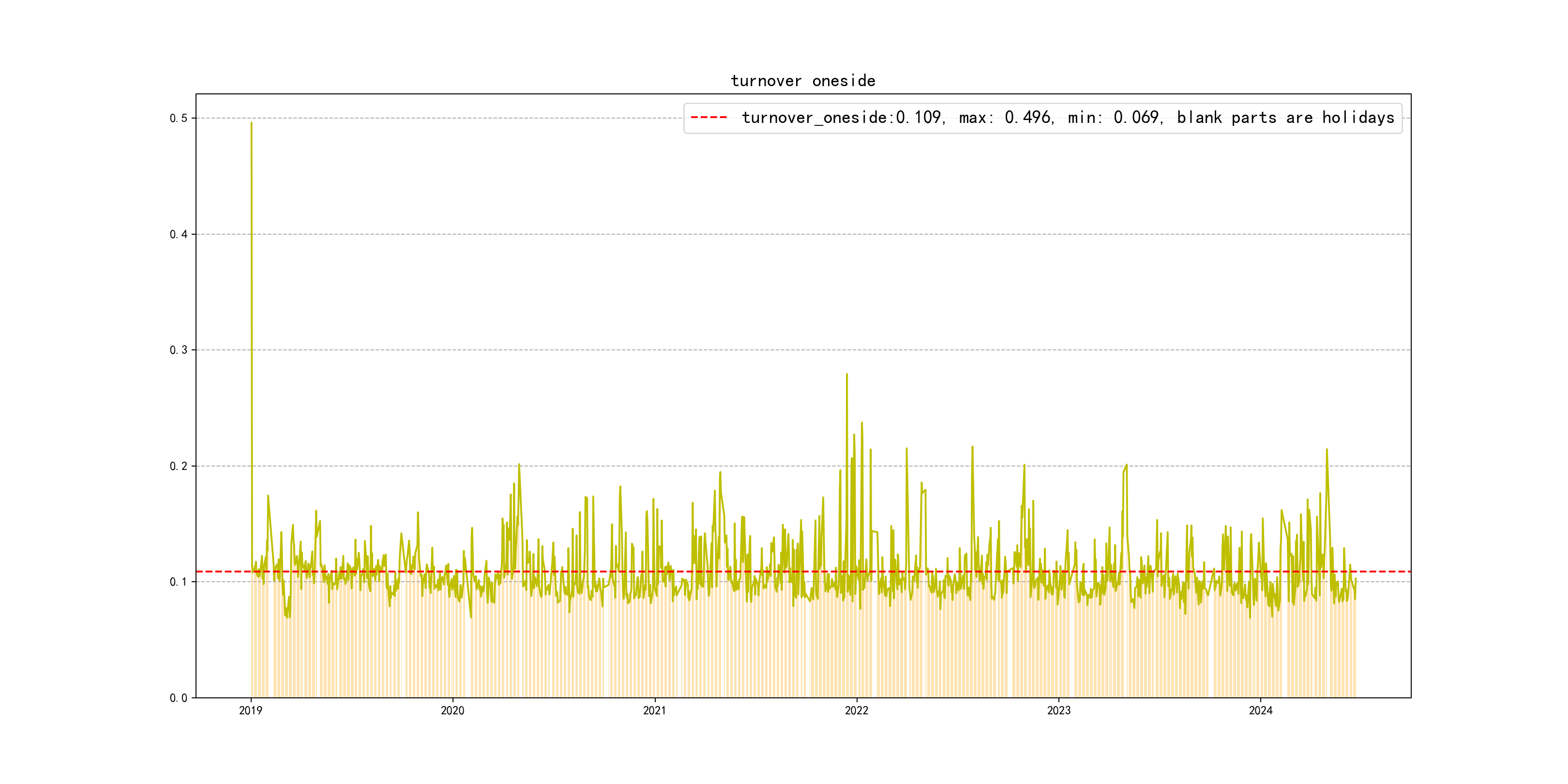Click the '2019' x-axis tick label
The height and width of the screenshot is (784, 1568).
click(250, 710)
